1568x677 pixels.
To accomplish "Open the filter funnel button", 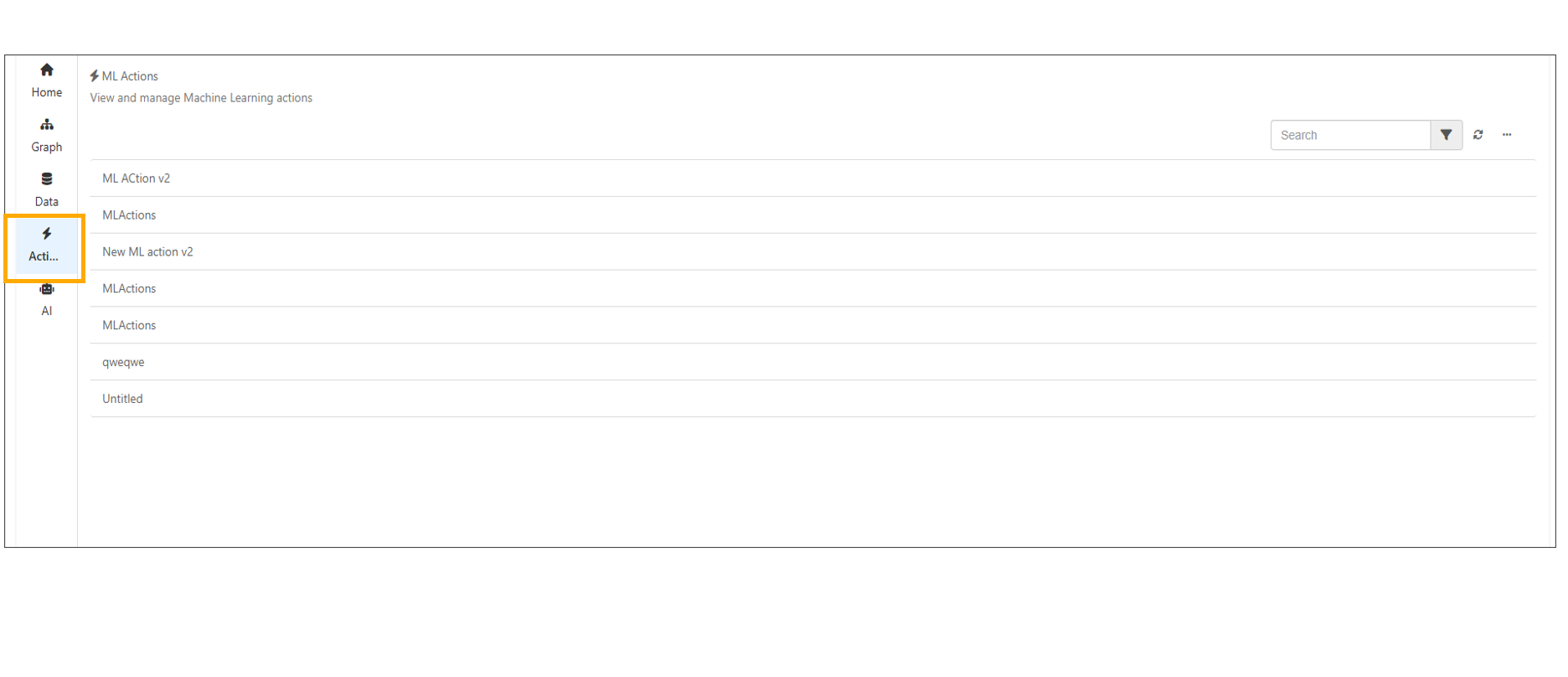I will pyautogui.click(x=1447, y=135).
